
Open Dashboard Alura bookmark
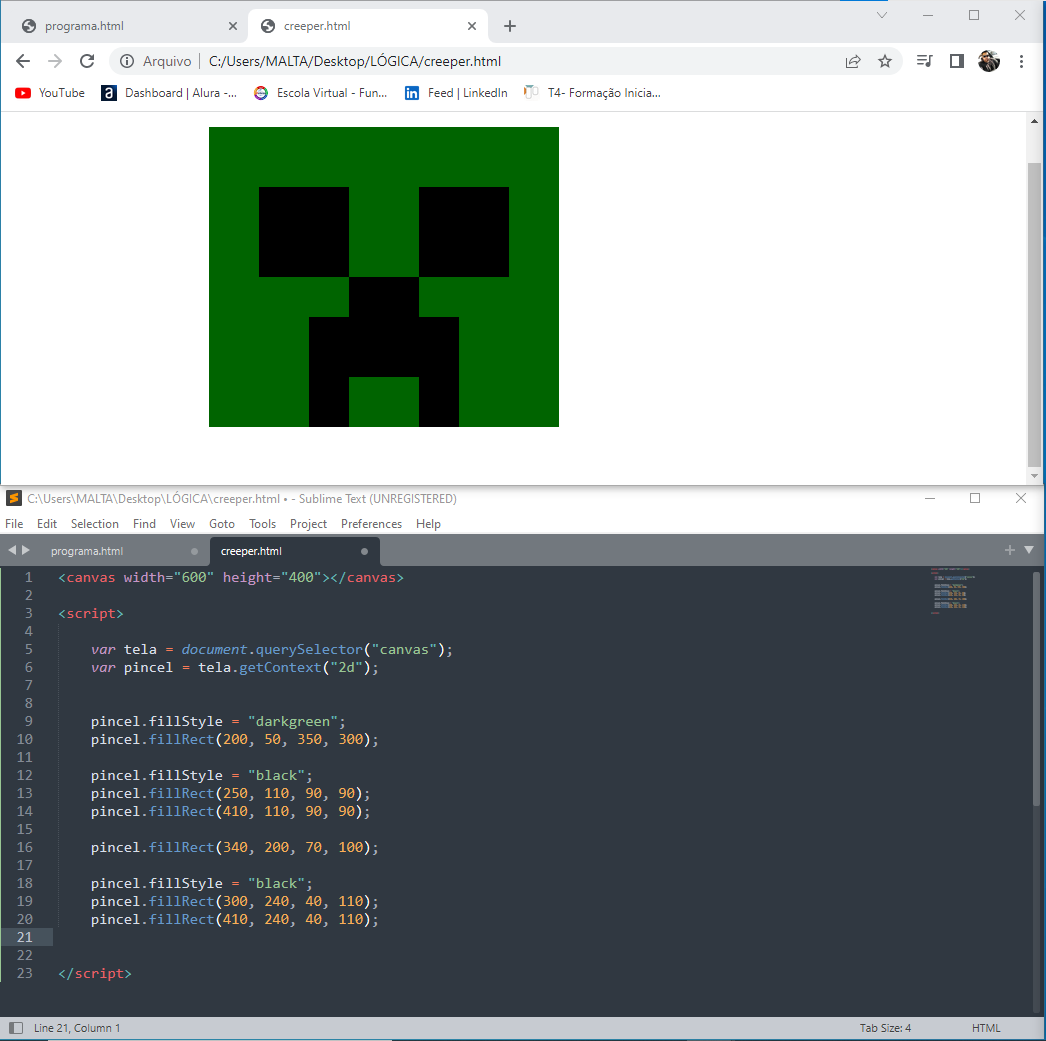pos(169,93)
